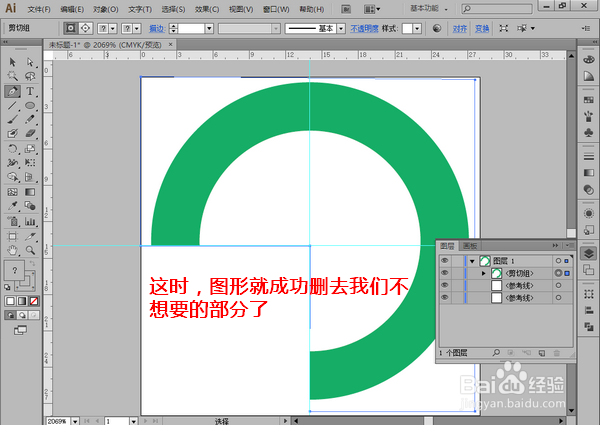
Task: Collapse 图层 1 with its triangle
Action: [472, 261]
